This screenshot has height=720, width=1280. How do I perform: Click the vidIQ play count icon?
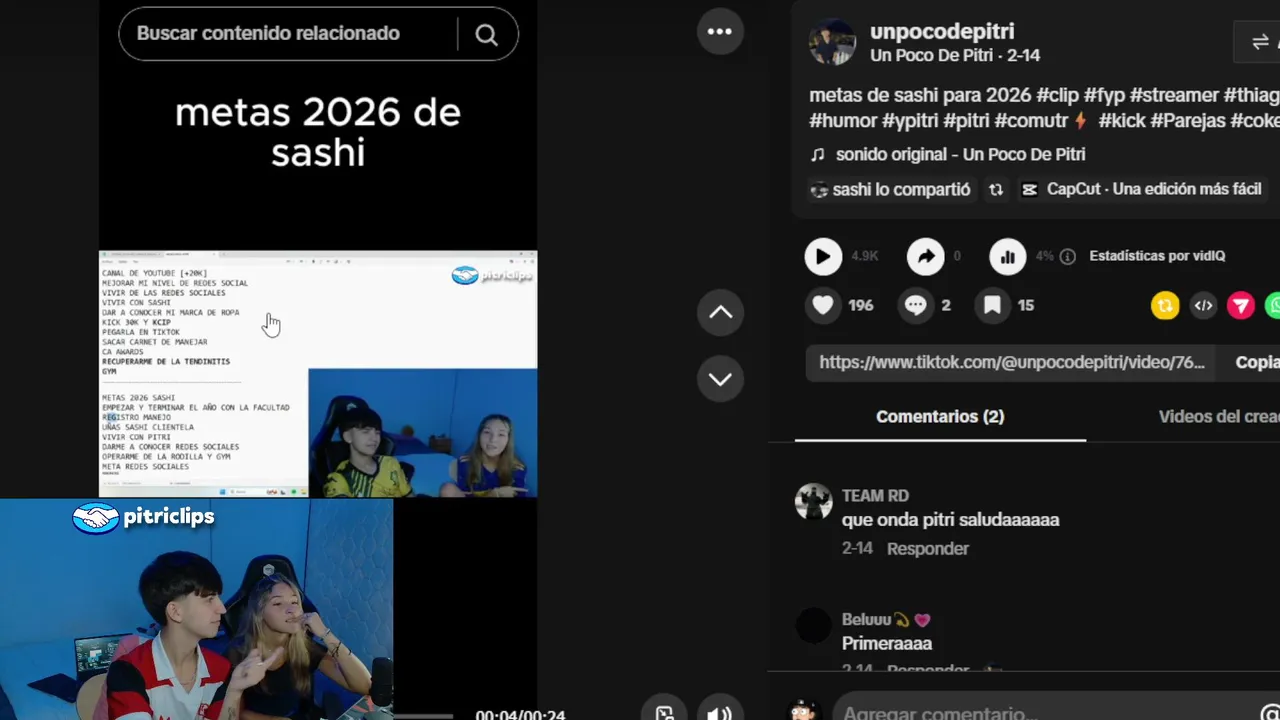(823, 256)
